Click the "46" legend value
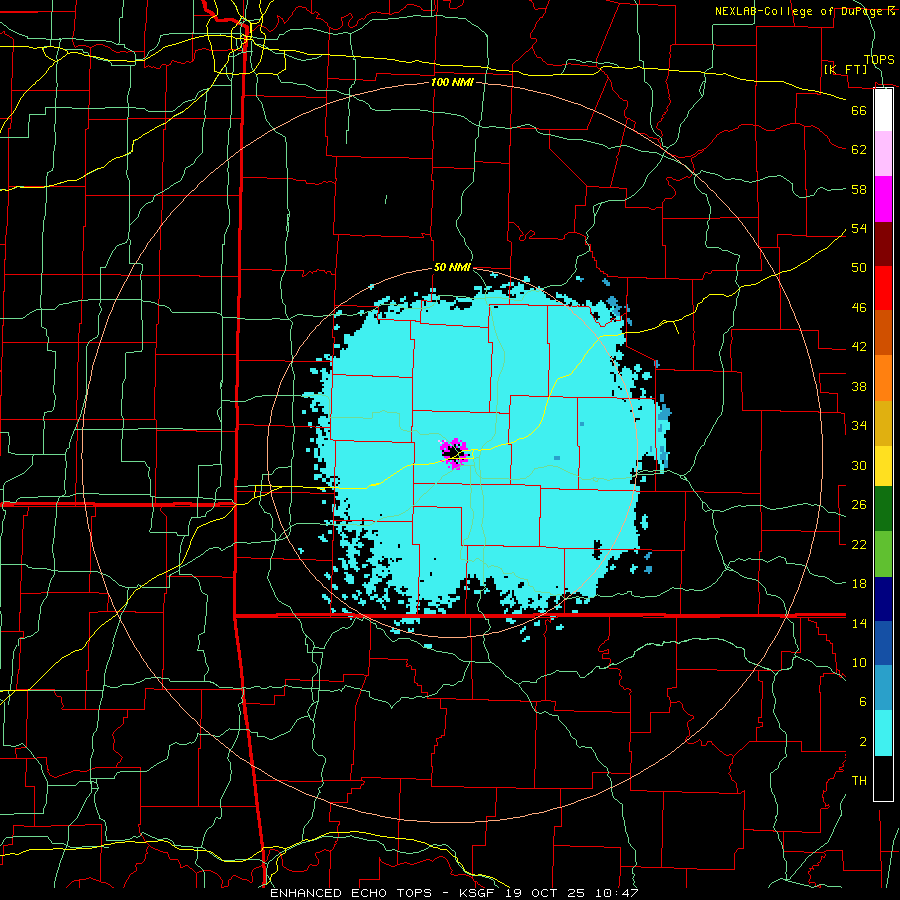This screenshot has height=900, width=900. pos(859,308)
